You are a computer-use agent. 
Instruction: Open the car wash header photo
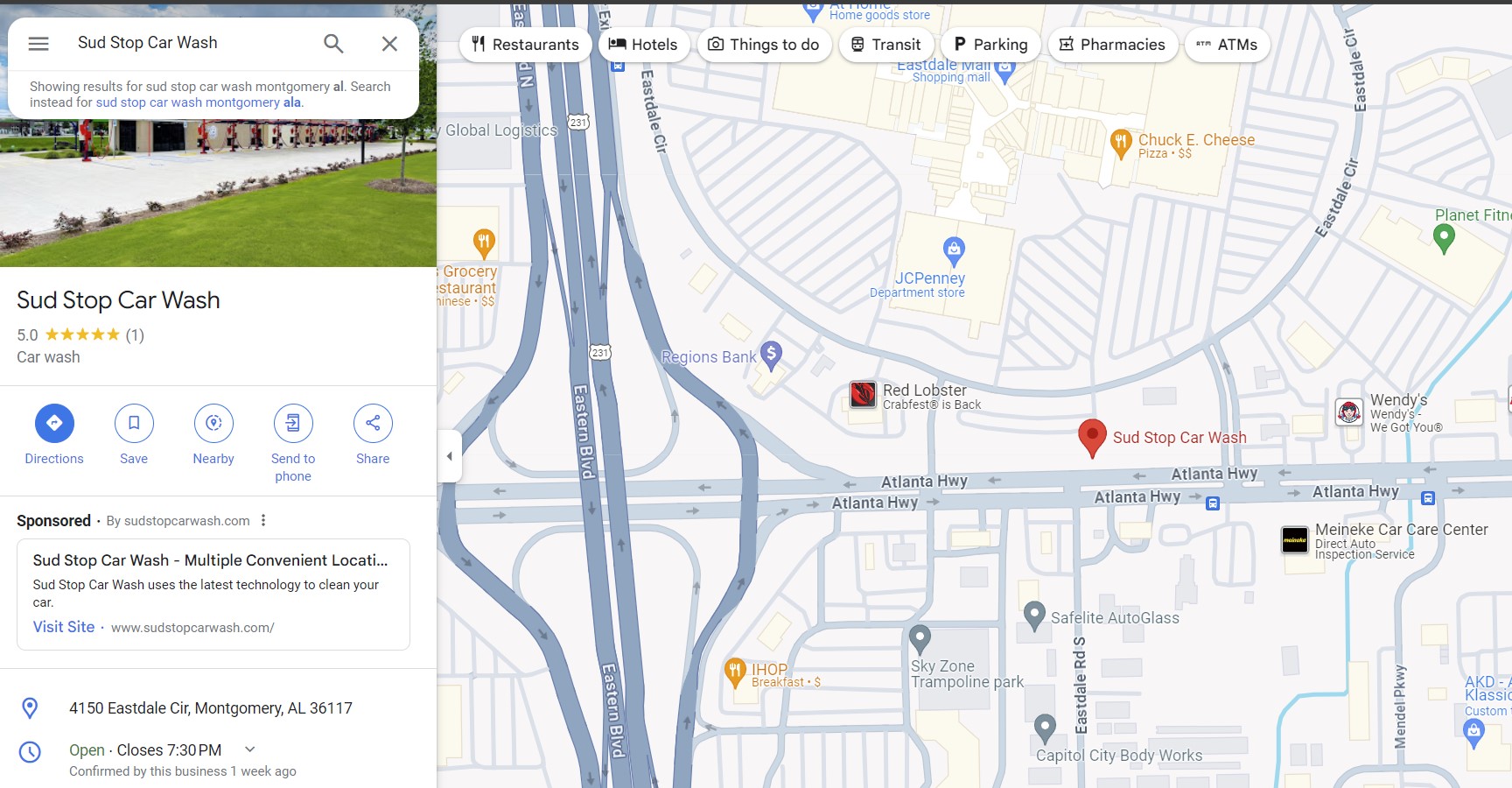218,193
